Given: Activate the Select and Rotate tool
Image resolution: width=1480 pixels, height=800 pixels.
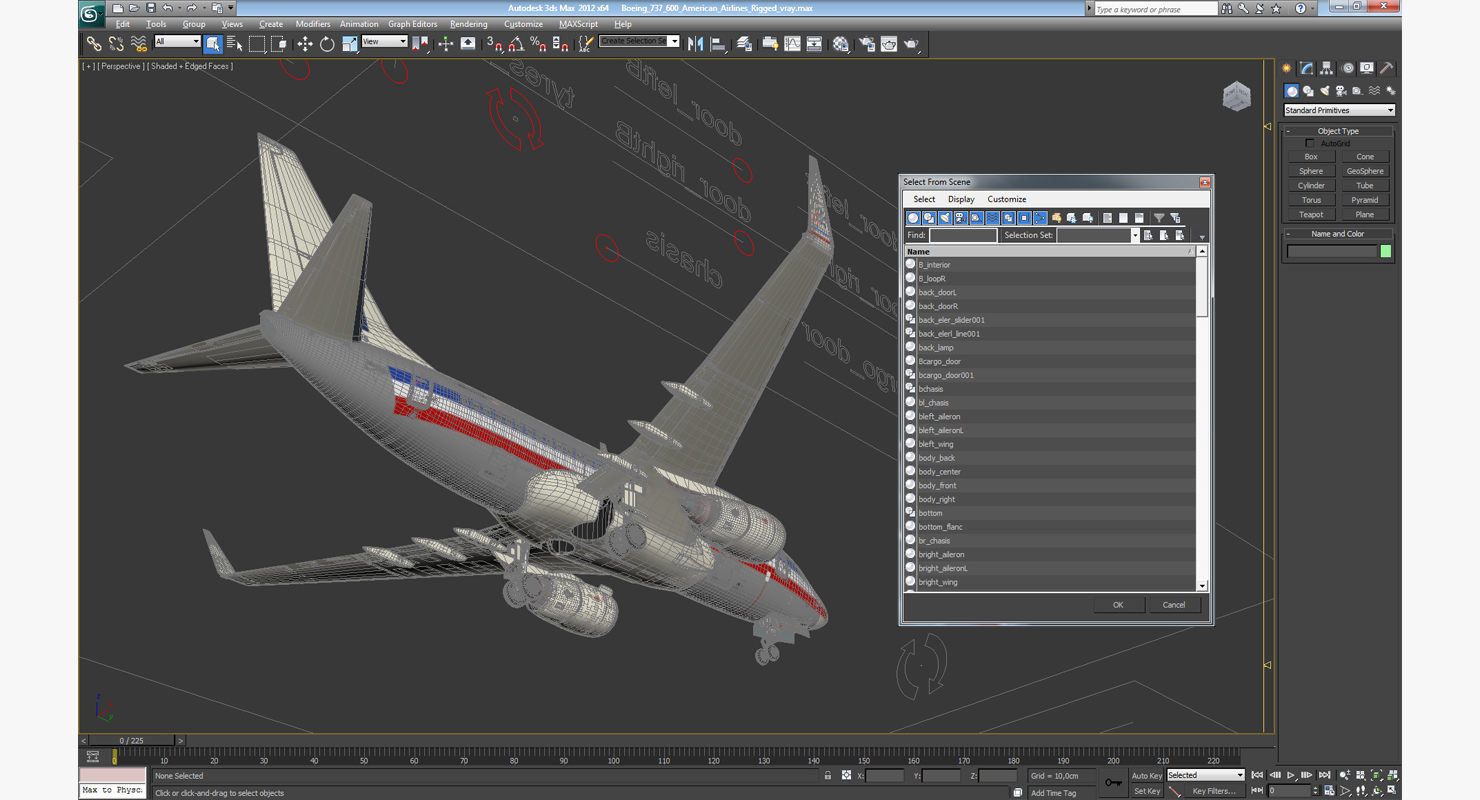Looking at the screenshot, I should pos(327,44).
